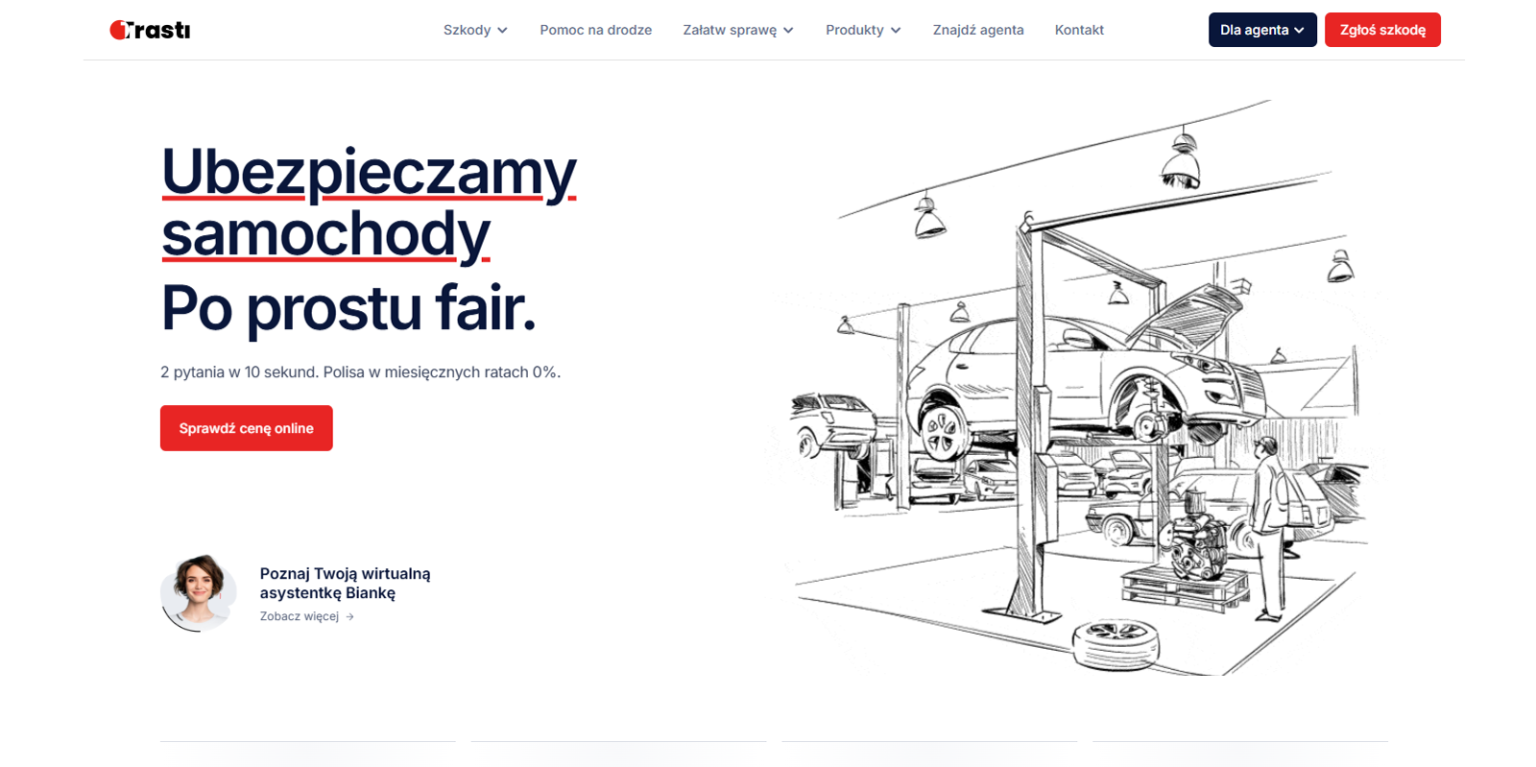This screenshot has height=767, width=1536.
Task: Click Bianka's circular avatar photo
Action: (197, 593)
